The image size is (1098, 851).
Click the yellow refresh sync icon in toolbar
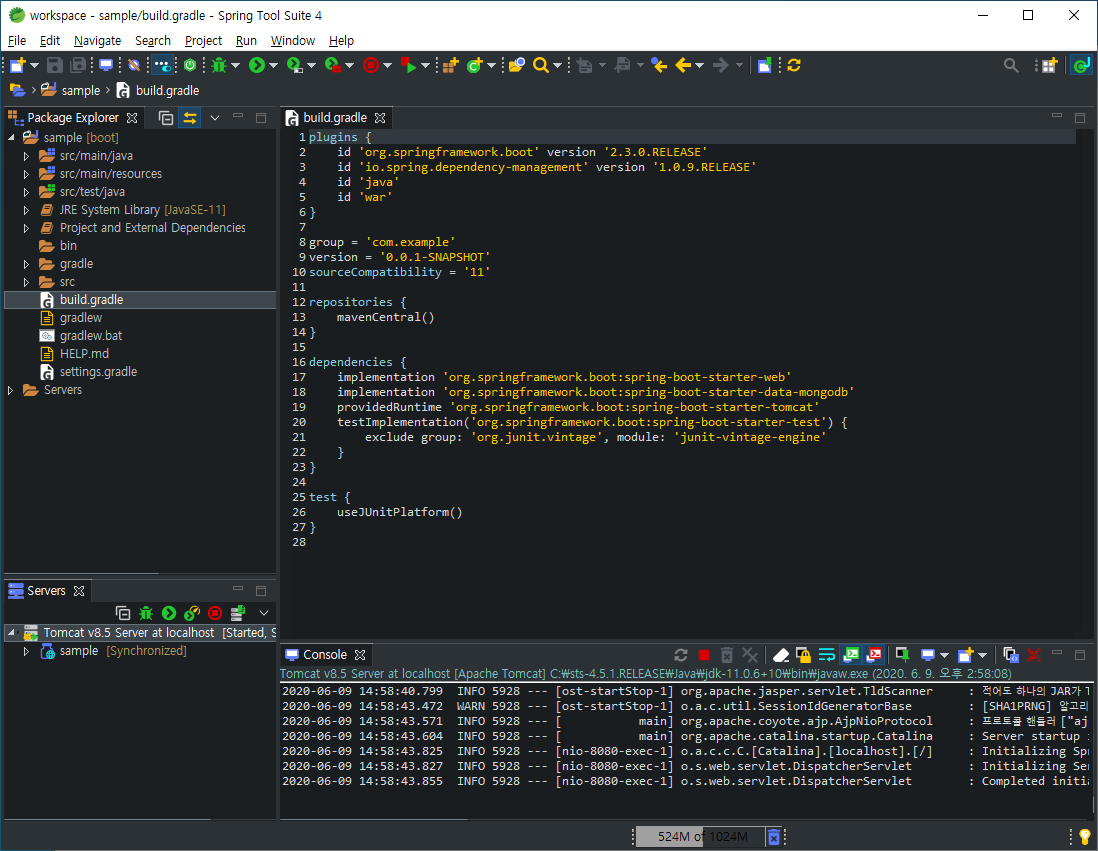pos(793,65)
